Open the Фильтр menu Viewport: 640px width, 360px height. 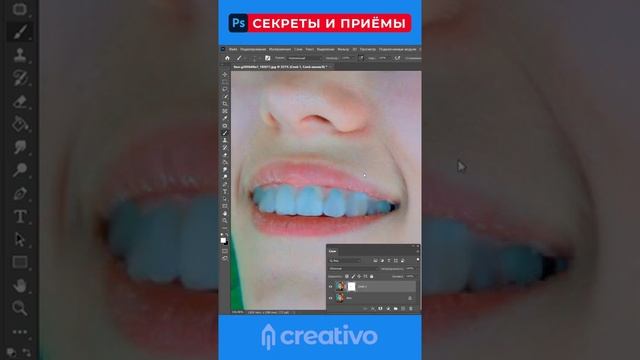(343, 49)
